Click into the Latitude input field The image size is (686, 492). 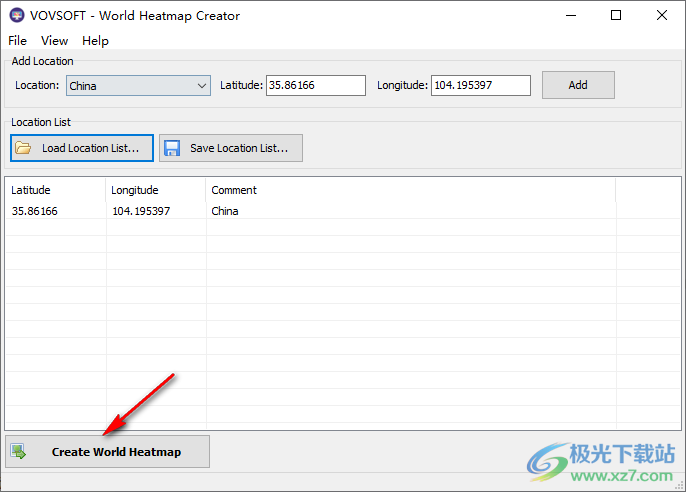point(316,85)
